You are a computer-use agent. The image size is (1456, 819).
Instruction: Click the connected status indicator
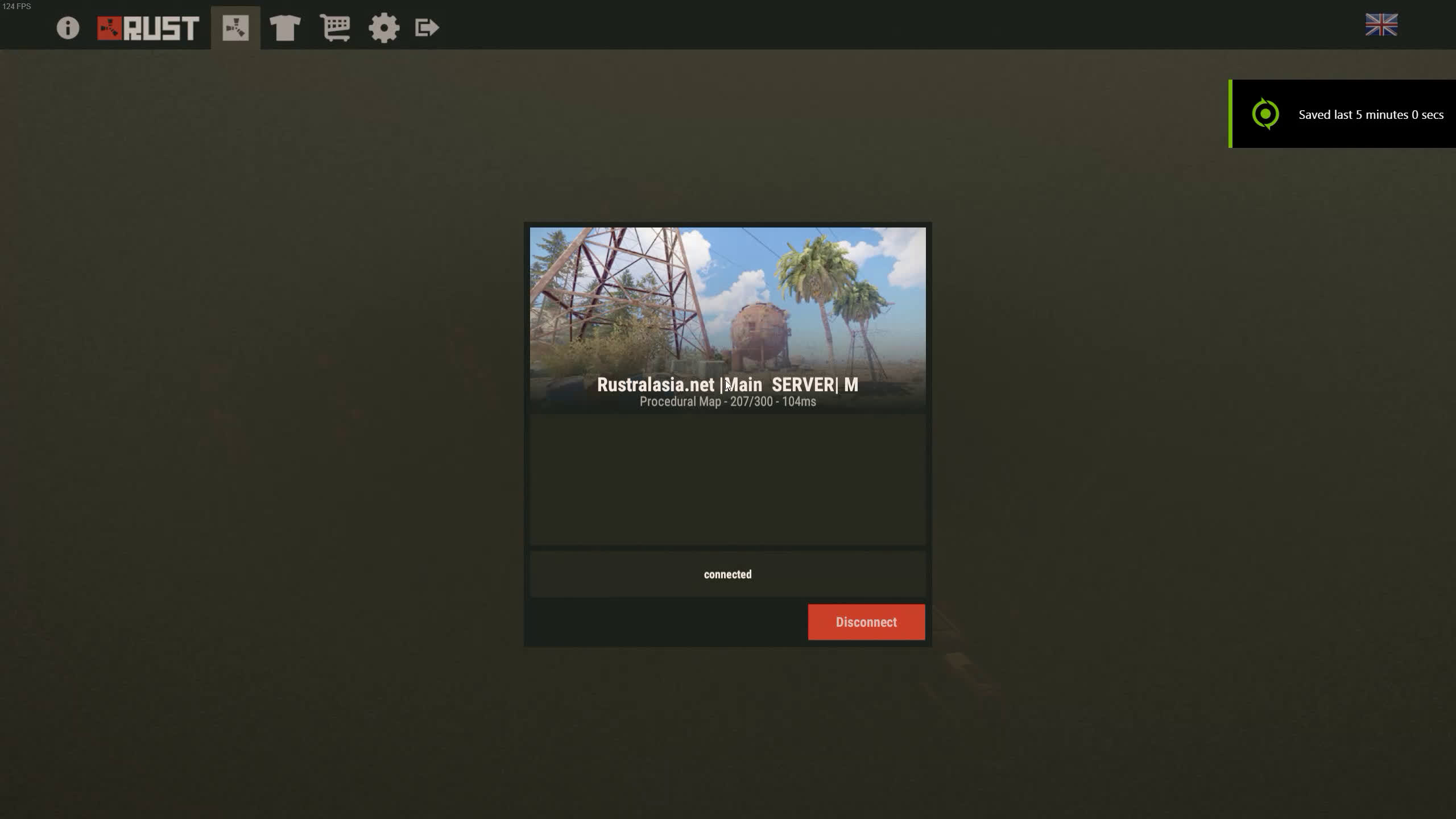[x=728, y=574]
